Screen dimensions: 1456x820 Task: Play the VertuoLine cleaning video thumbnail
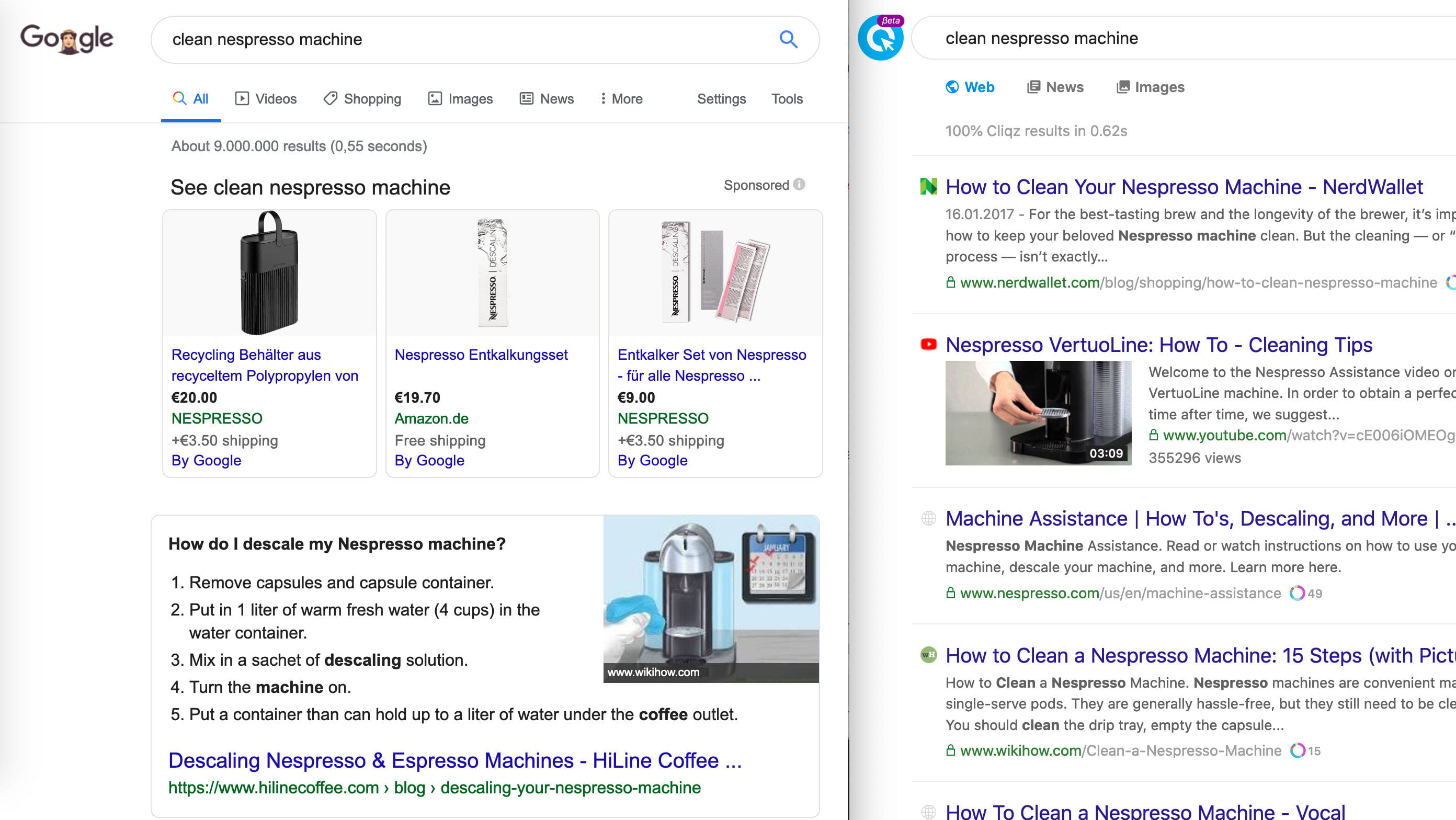[x=1038, y=413]
